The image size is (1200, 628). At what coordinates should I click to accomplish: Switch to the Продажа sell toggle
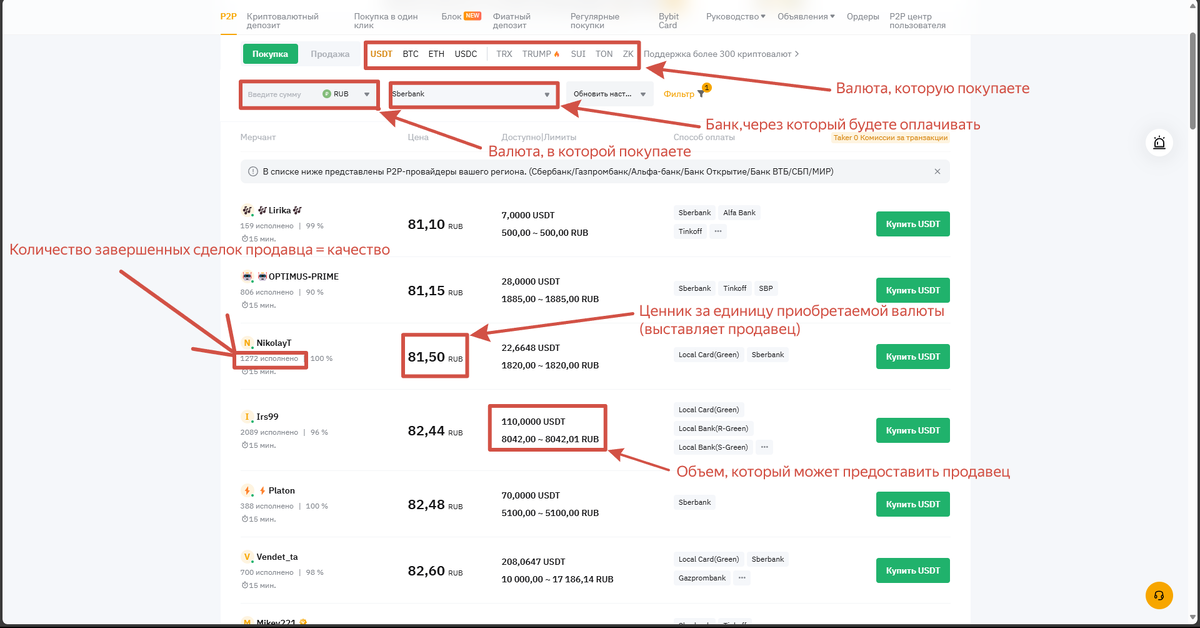330,54
